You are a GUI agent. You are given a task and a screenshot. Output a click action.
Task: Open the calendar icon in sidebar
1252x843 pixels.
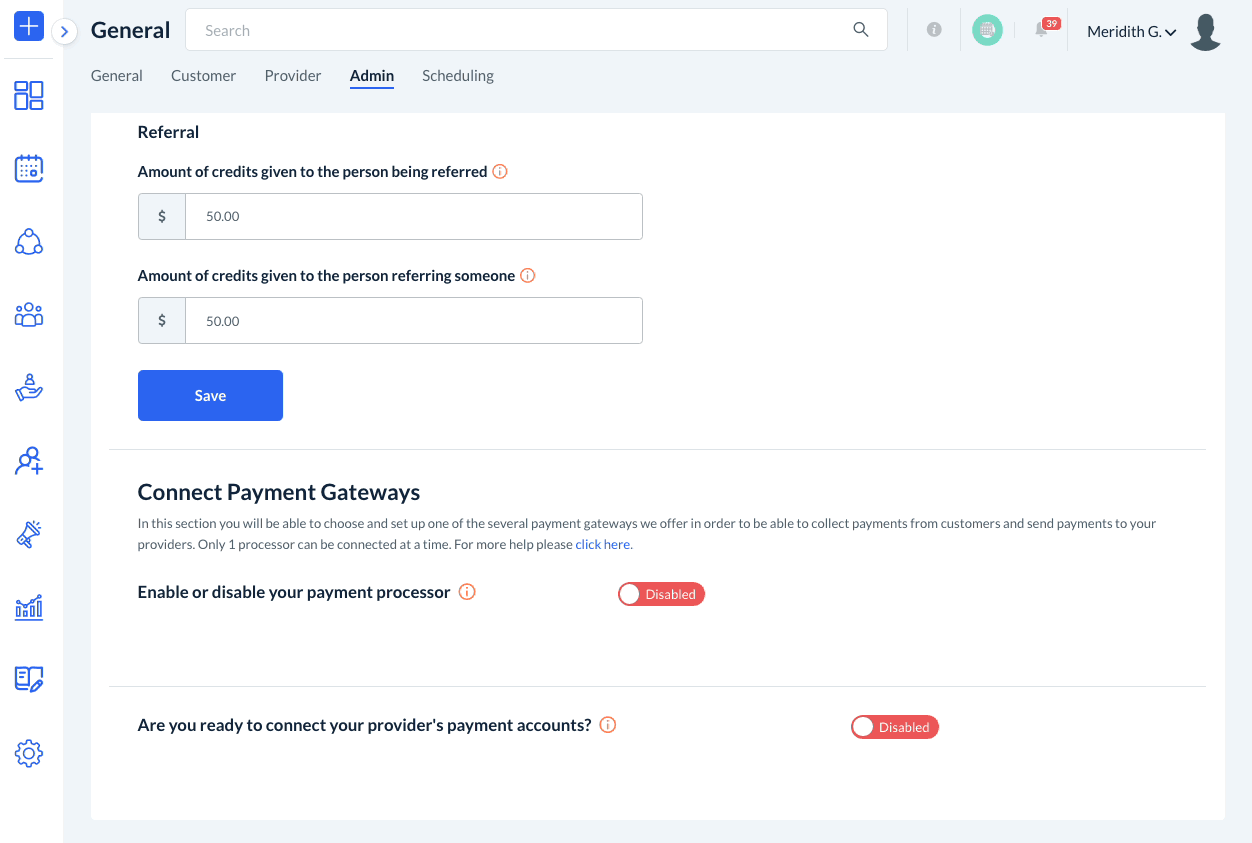click(28, 169)
